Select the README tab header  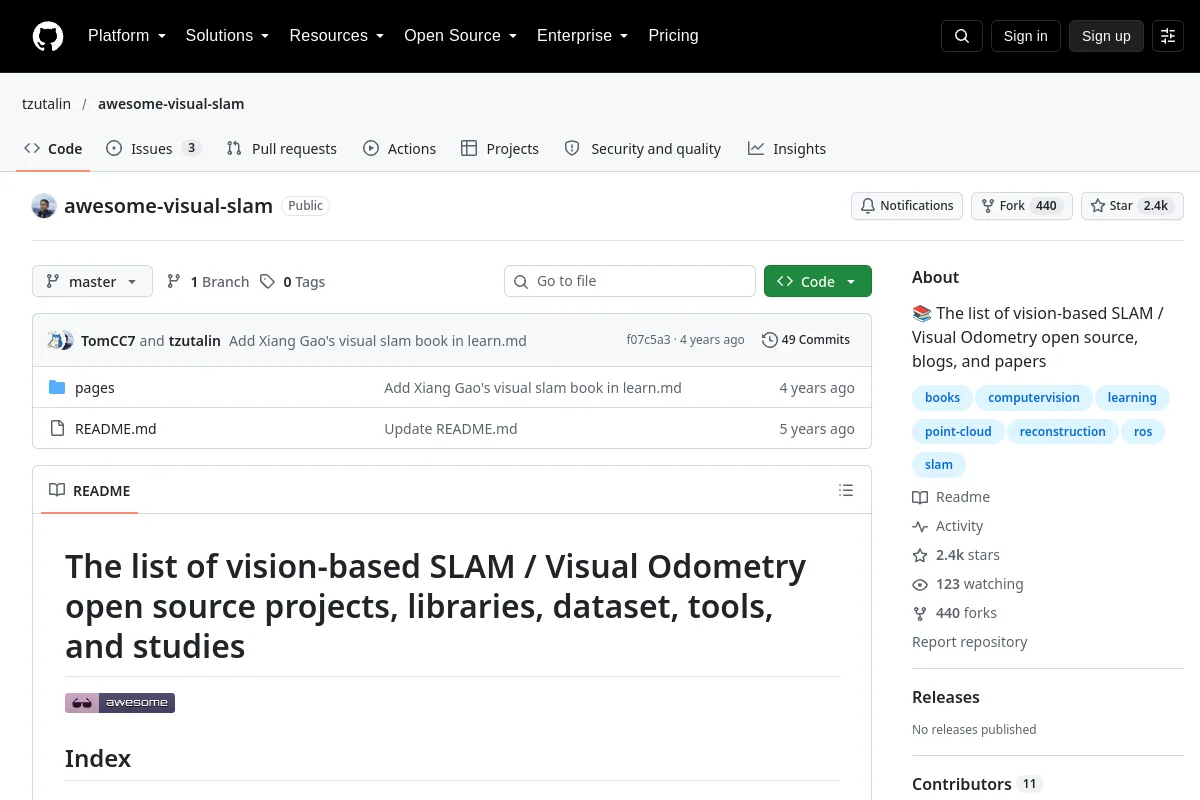tap(90, 490)
